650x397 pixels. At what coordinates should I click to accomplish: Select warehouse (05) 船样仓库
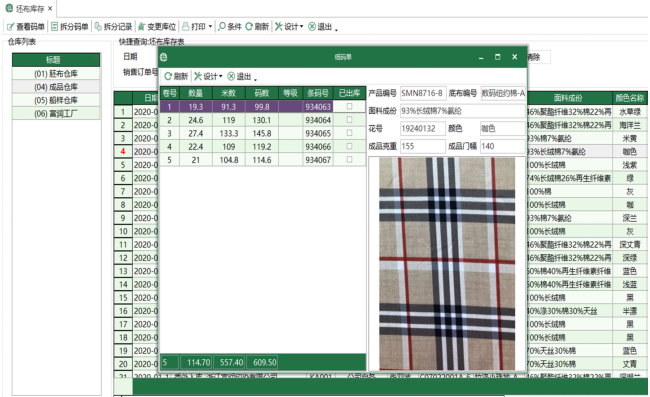click(56, 100)
